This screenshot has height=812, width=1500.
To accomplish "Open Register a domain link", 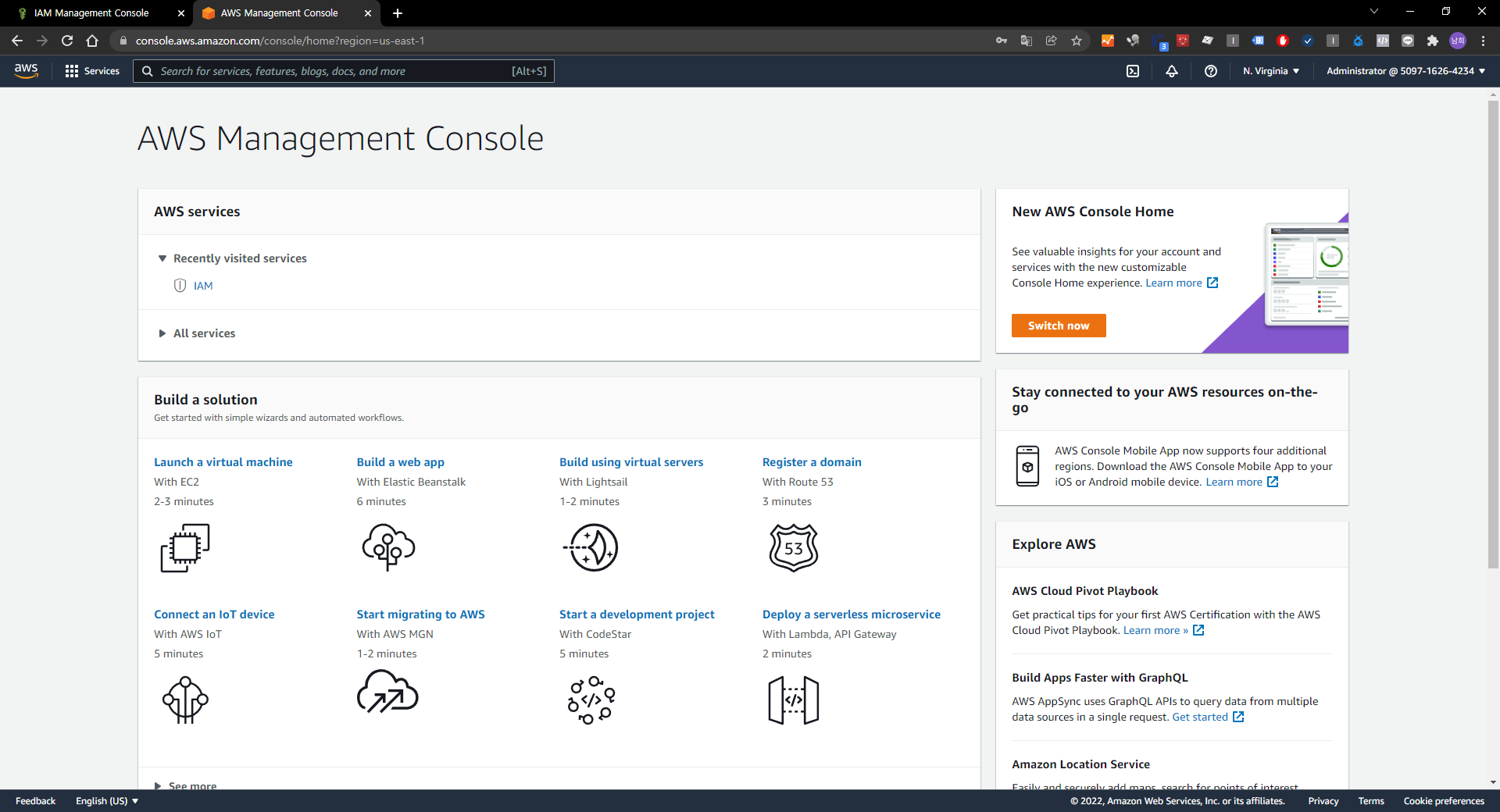I will [812, 462].
